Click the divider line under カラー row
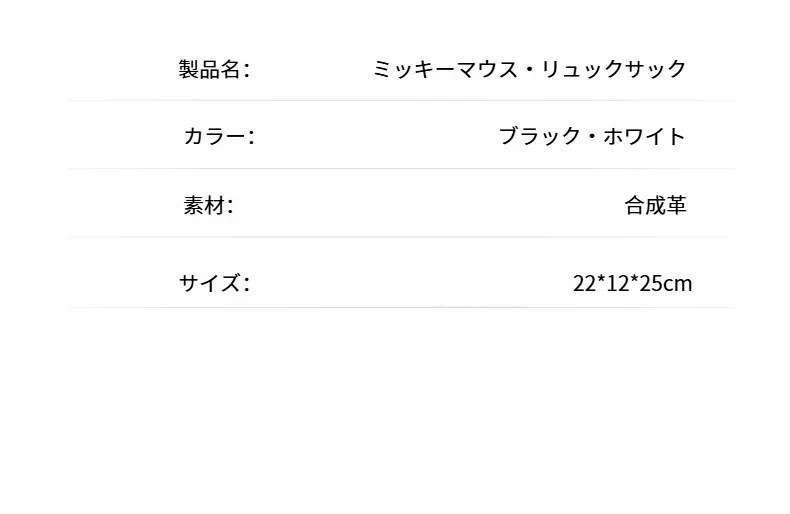The height and width of the screenshot is (514, 790). point(402,168)
